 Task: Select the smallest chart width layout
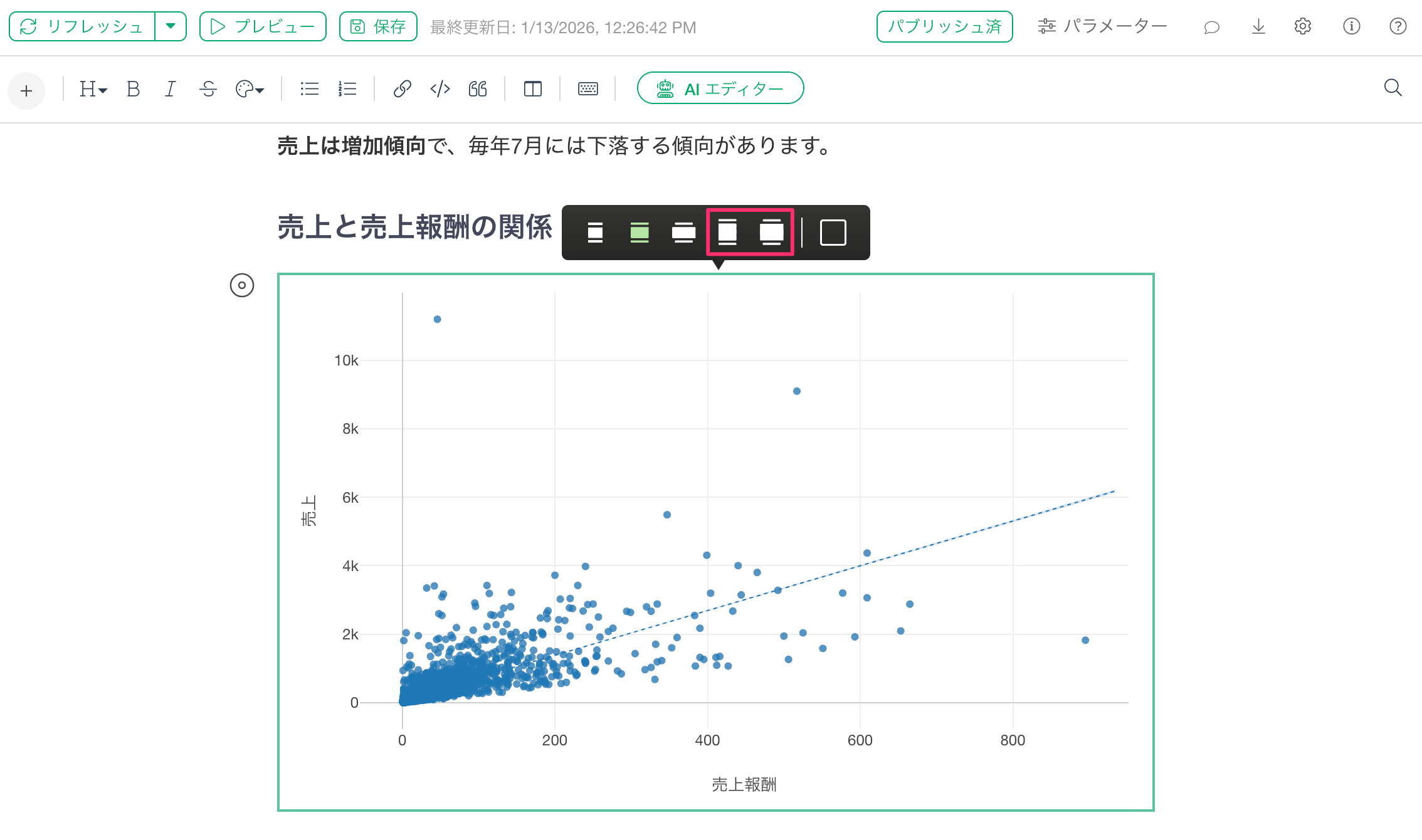click(x=595, y=233)
